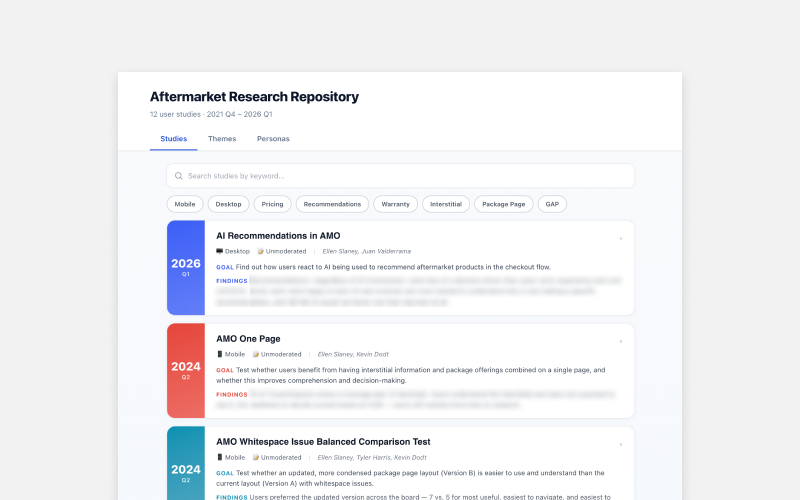800x500 pixels.
Task: Open the AMO One Page study title
Action: pyautogui.click(x=248, y=339)
